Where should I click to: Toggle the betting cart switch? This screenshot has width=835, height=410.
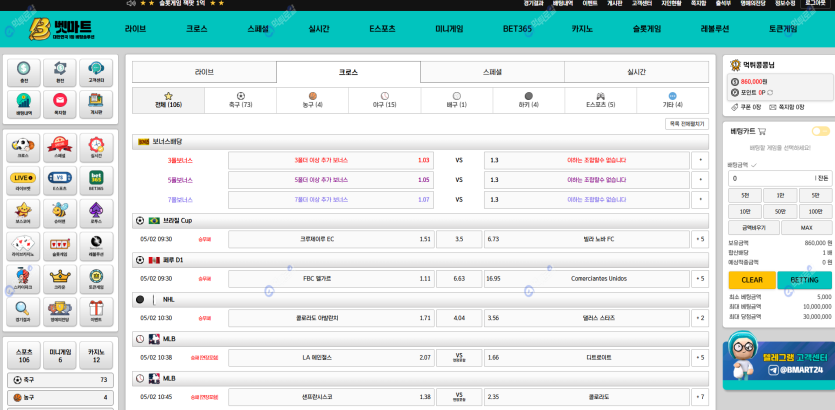click(x=820, y=131)
